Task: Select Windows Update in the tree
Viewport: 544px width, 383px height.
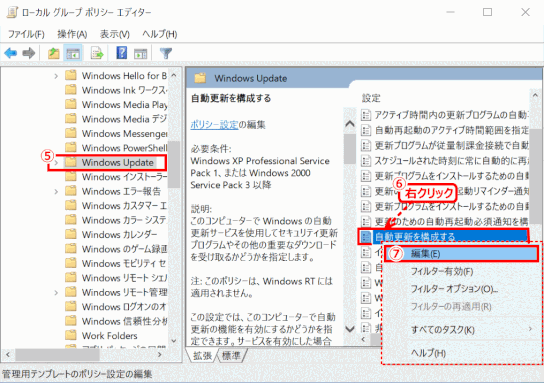Action: (118, 162)
